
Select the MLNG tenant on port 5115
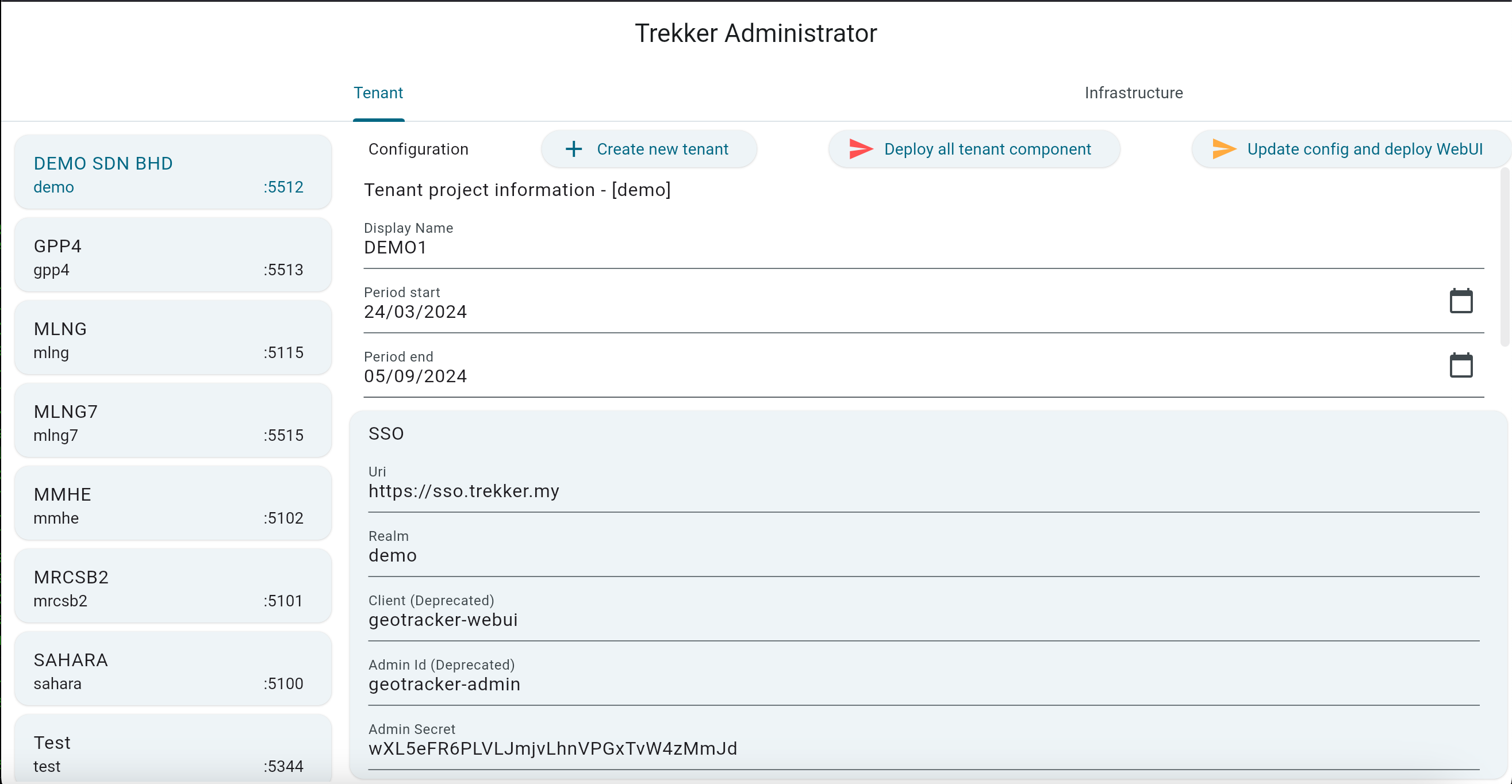[172, 338]
